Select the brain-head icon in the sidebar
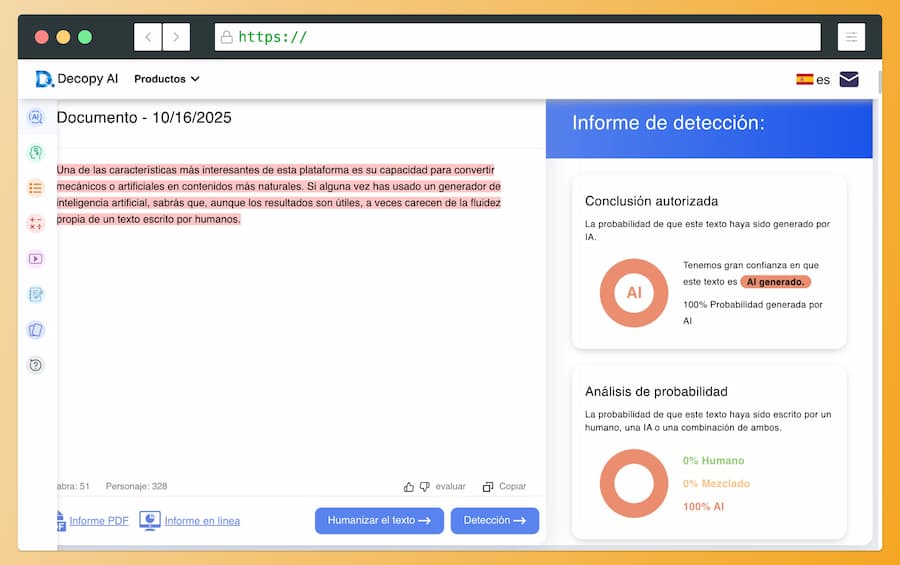The image size is (900, 565). click(x=36, y=153)
